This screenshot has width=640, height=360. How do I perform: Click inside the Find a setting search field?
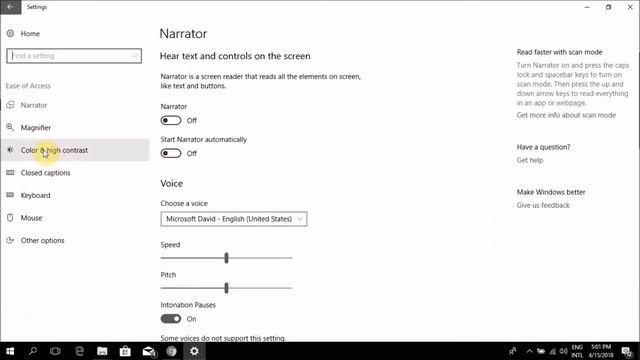coord(74,56)
